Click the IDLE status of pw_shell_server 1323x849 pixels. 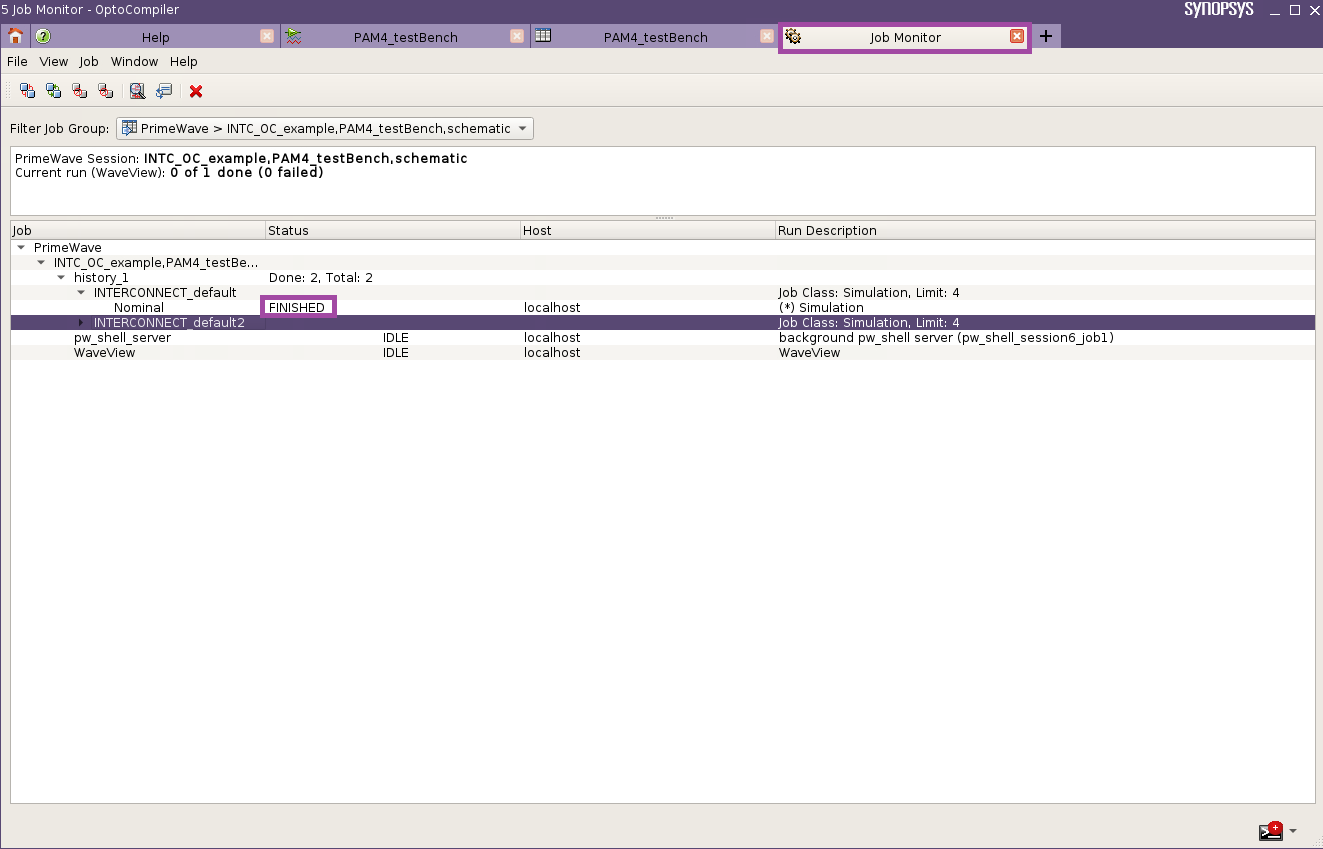click(396, 337)
